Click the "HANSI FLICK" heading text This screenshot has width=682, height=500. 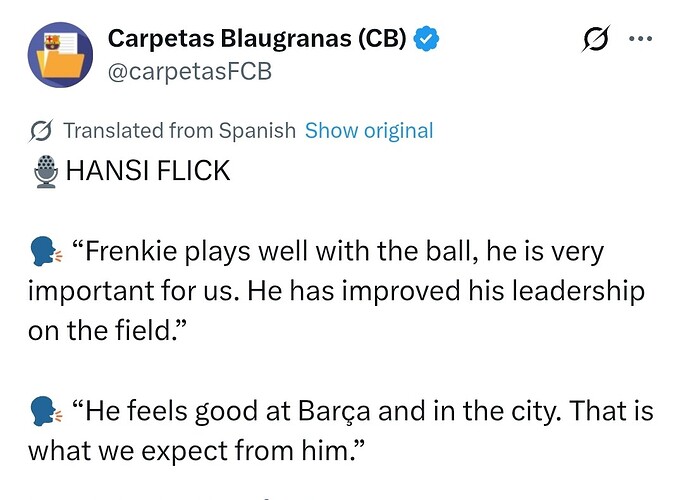tap(148, 172)
